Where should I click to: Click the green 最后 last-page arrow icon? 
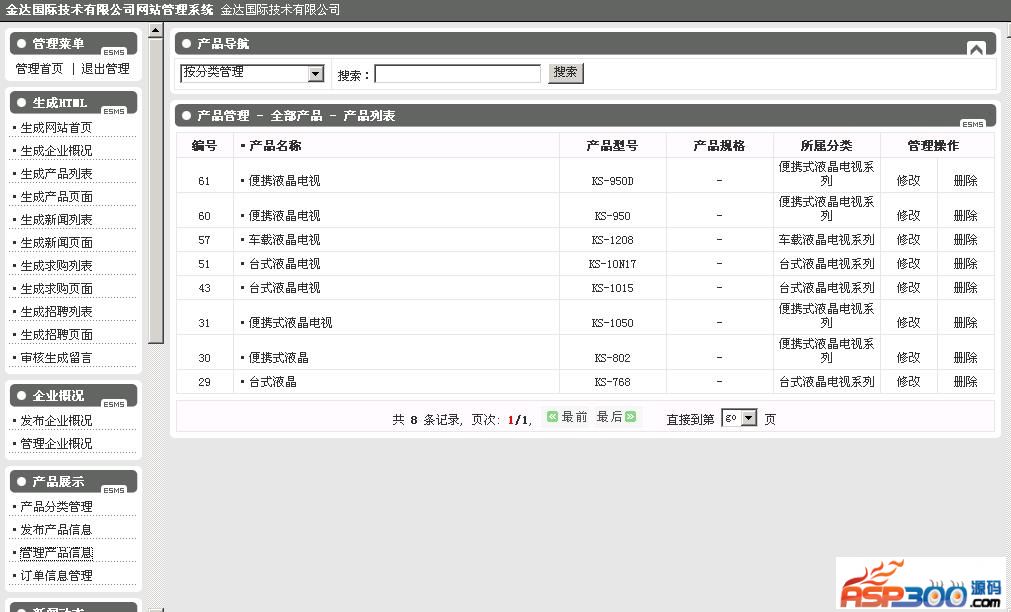click(631, 417)
